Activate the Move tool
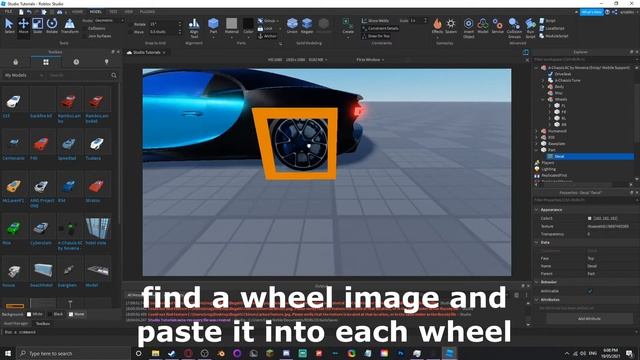The height and width of the screenshot is (360, 640). (23, 26)
